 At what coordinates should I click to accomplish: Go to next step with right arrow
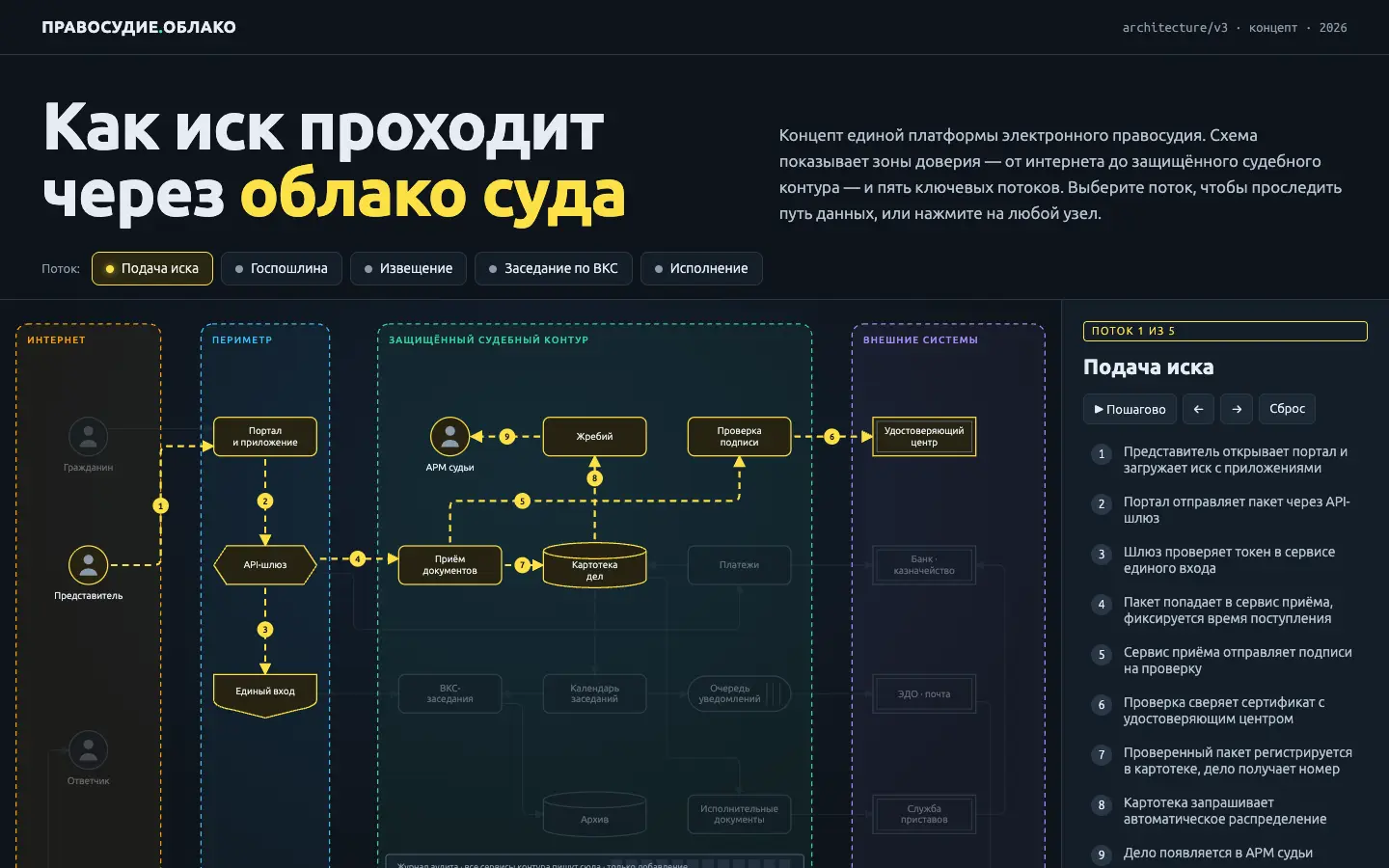click(1237, 409)
